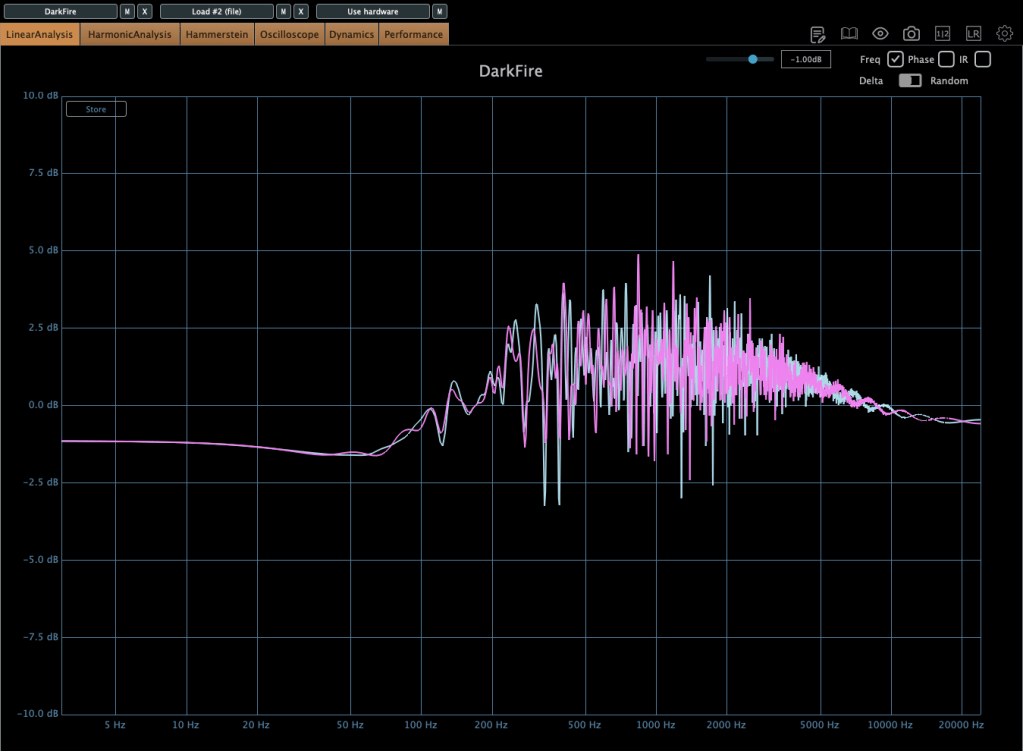The image size is (1023, 751).
Task: Enable the Phase checkbox
Action: click(946, 60)
